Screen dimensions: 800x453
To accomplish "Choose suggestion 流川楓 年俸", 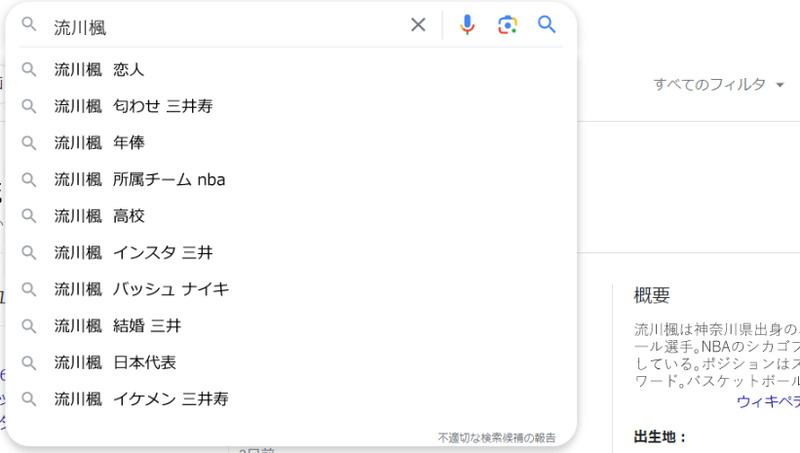I will (x=99, y=143).
